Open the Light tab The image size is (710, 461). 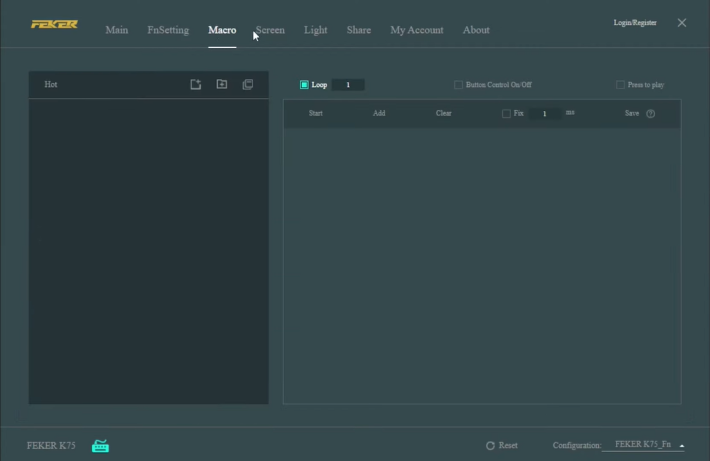316,30
